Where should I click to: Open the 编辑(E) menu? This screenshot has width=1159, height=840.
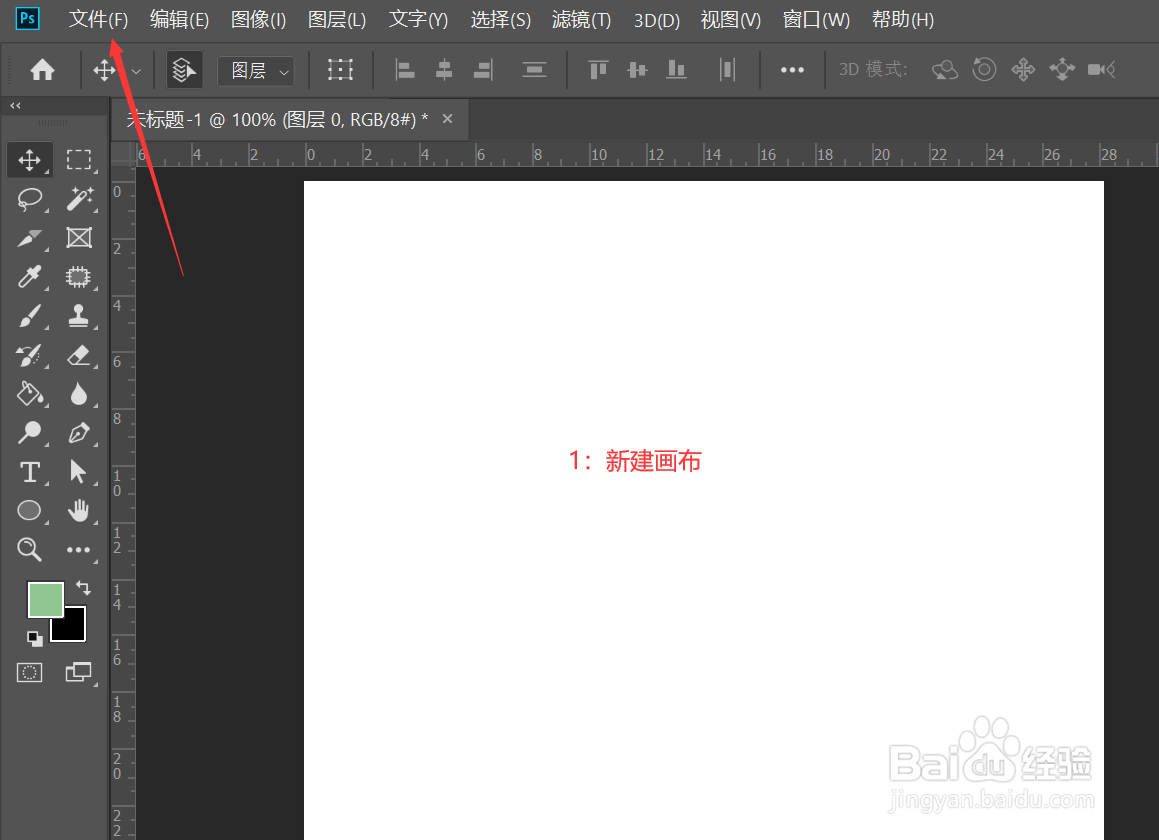tap(180, 19)
